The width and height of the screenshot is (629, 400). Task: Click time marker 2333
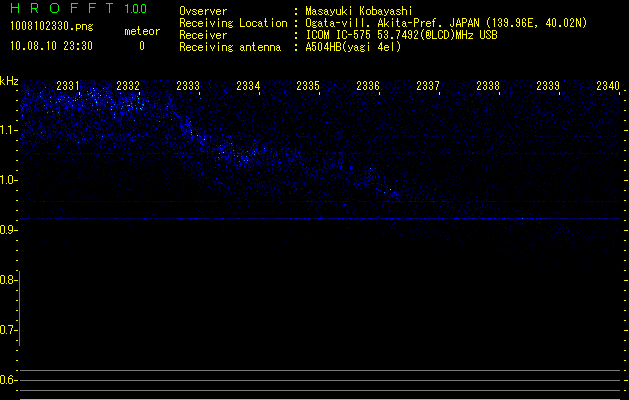coord(188,86)
